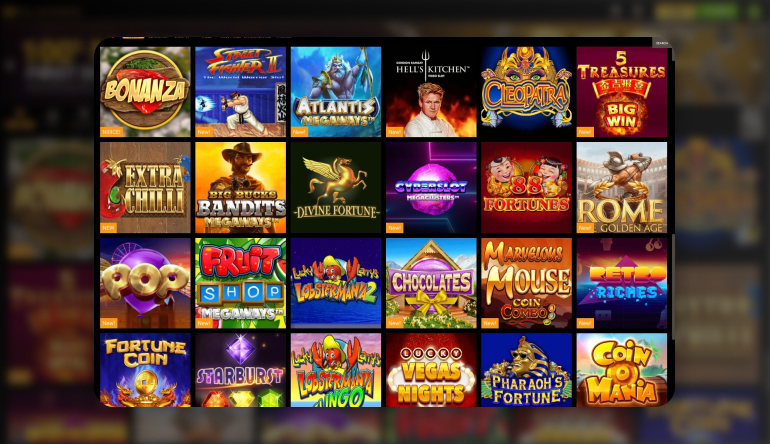Open the Cleopatra game tile
The image size is (770, 444).
click(x=526, y=92)
